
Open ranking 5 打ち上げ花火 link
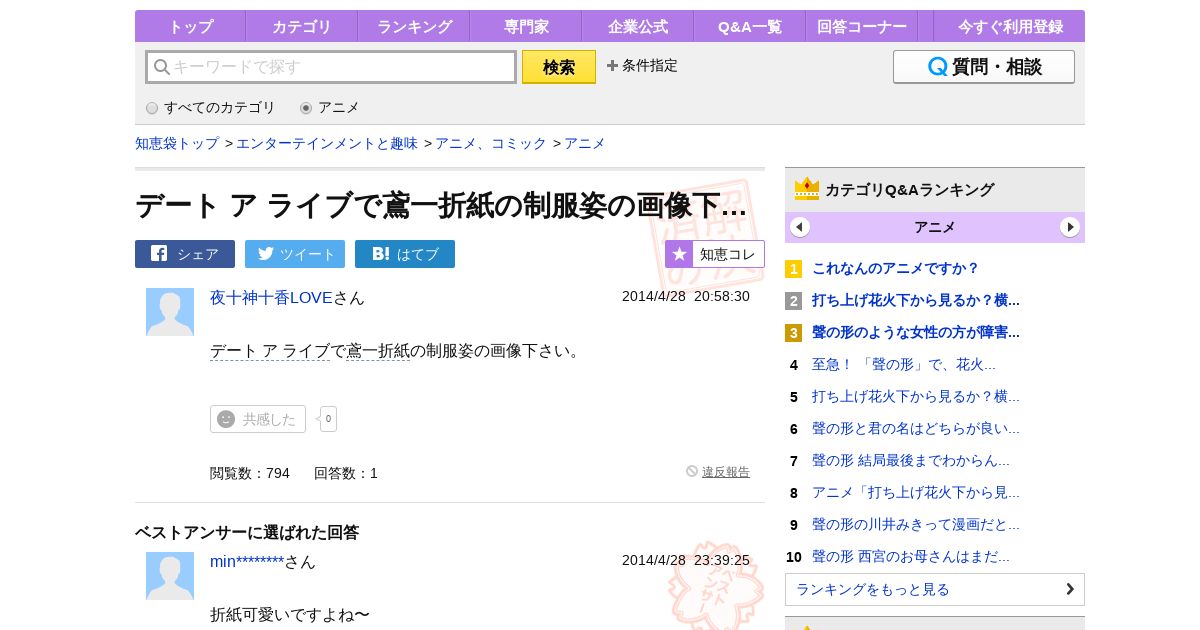point(916,396)
